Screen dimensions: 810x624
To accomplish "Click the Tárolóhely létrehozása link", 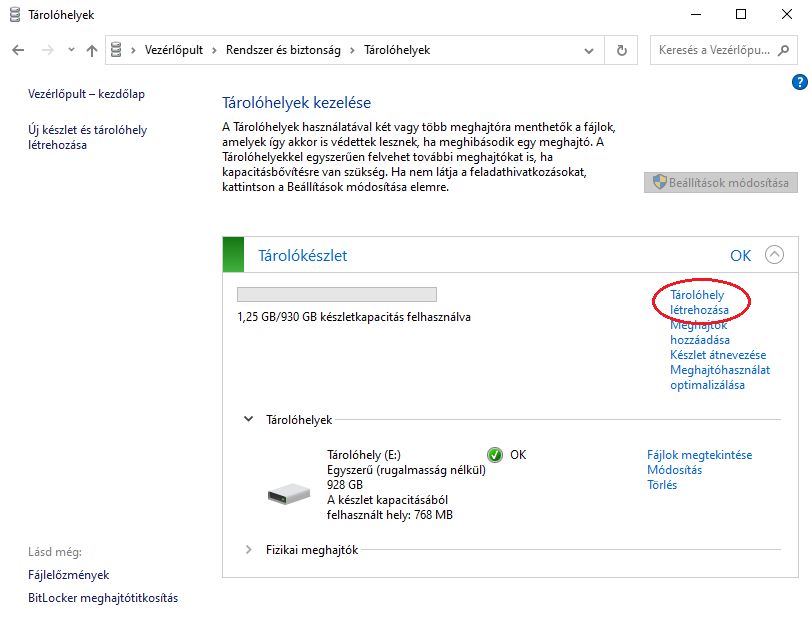I will (x=699, y=303).
